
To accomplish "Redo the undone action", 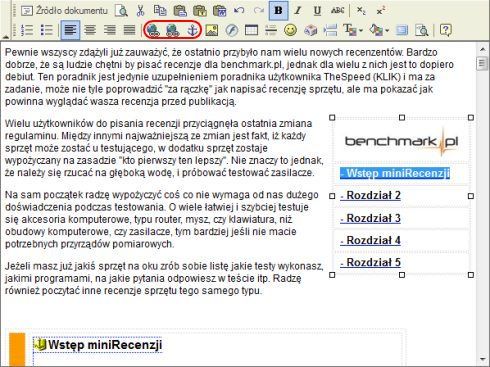I will click(x=259, y=11).
